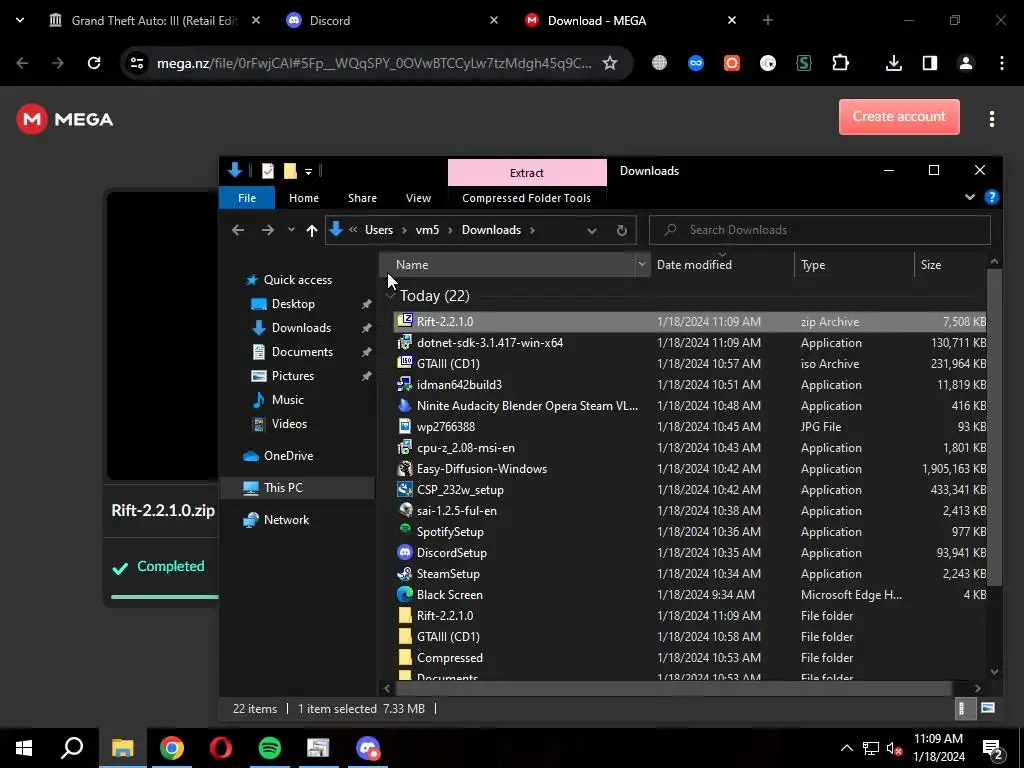Image resolution: width=1024 pixels, height=768 pixels.
Task: Open Music in the navigation pane
Action: pyautogui.click(x=287, y=400)
